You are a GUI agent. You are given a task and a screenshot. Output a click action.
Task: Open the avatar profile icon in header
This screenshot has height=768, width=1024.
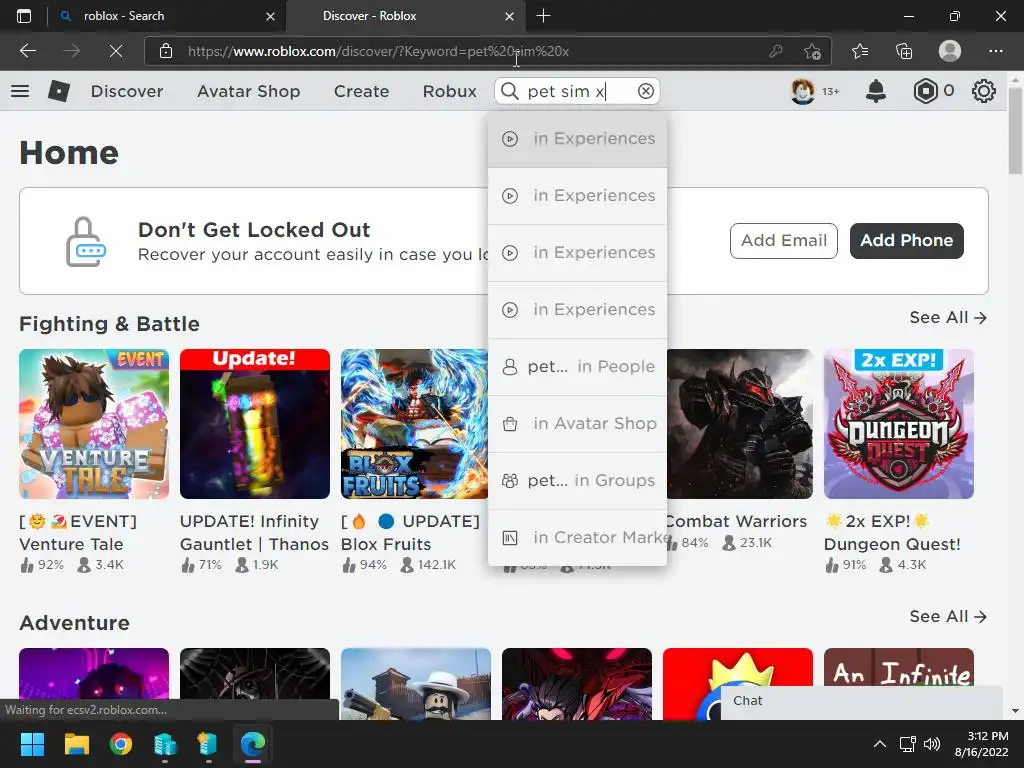pyautogui.click(x=803, y=91)
